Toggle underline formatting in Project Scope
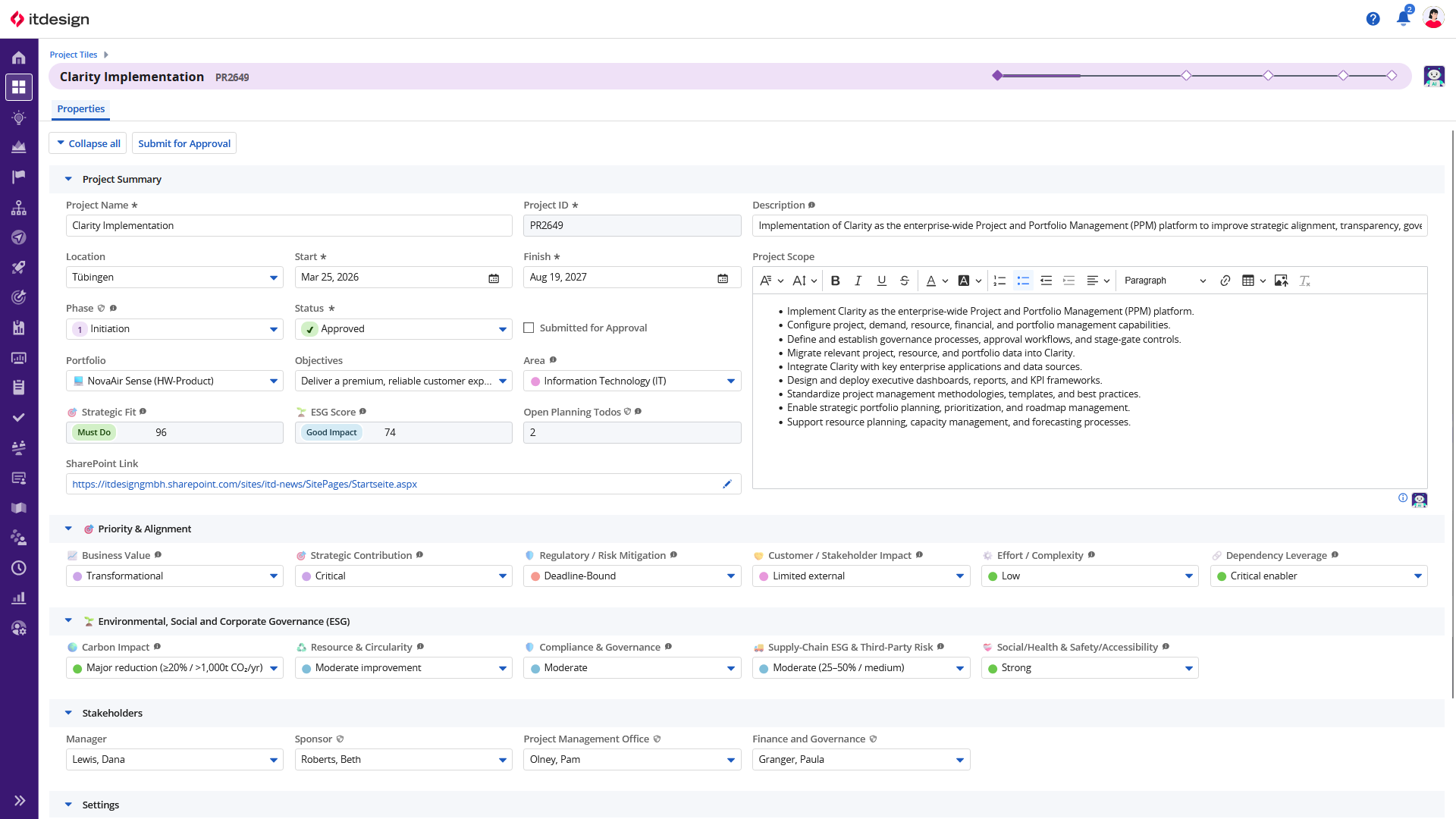 (x=881, y=281)
